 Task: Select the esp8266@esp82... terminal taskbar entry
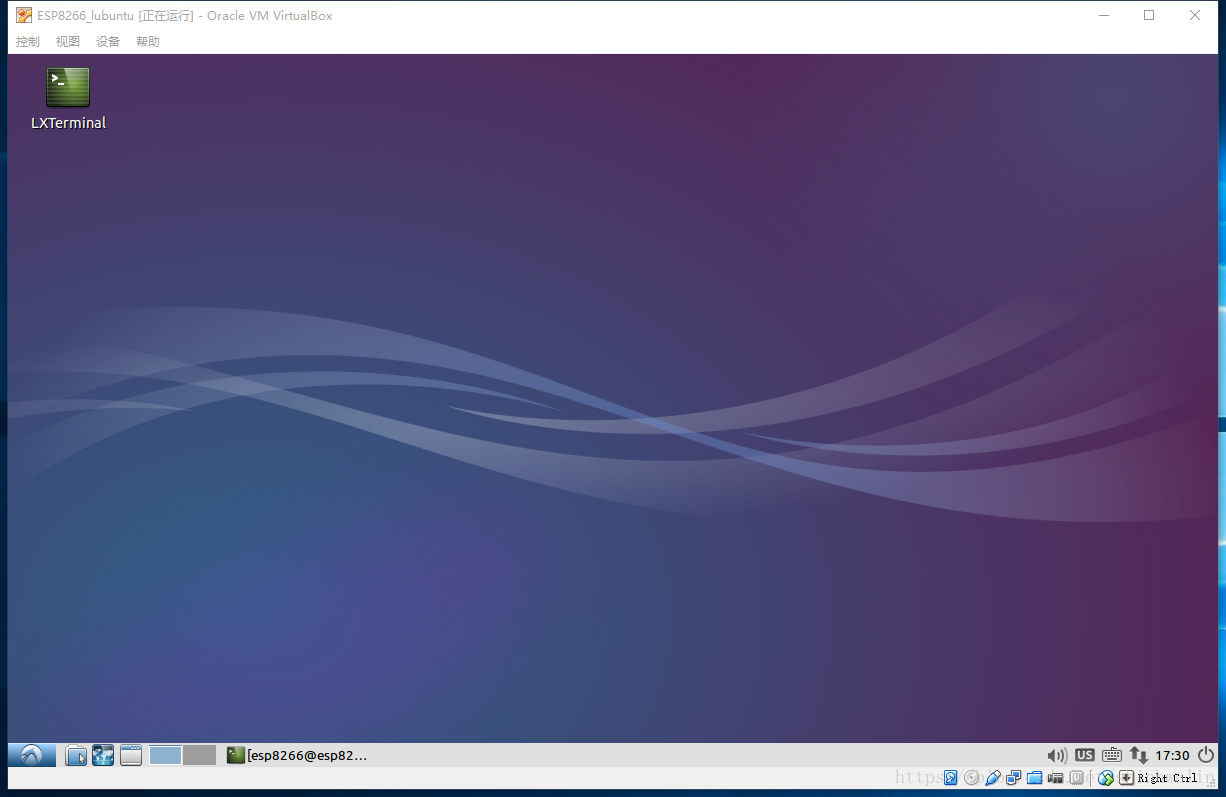click(x=297, y=755)
